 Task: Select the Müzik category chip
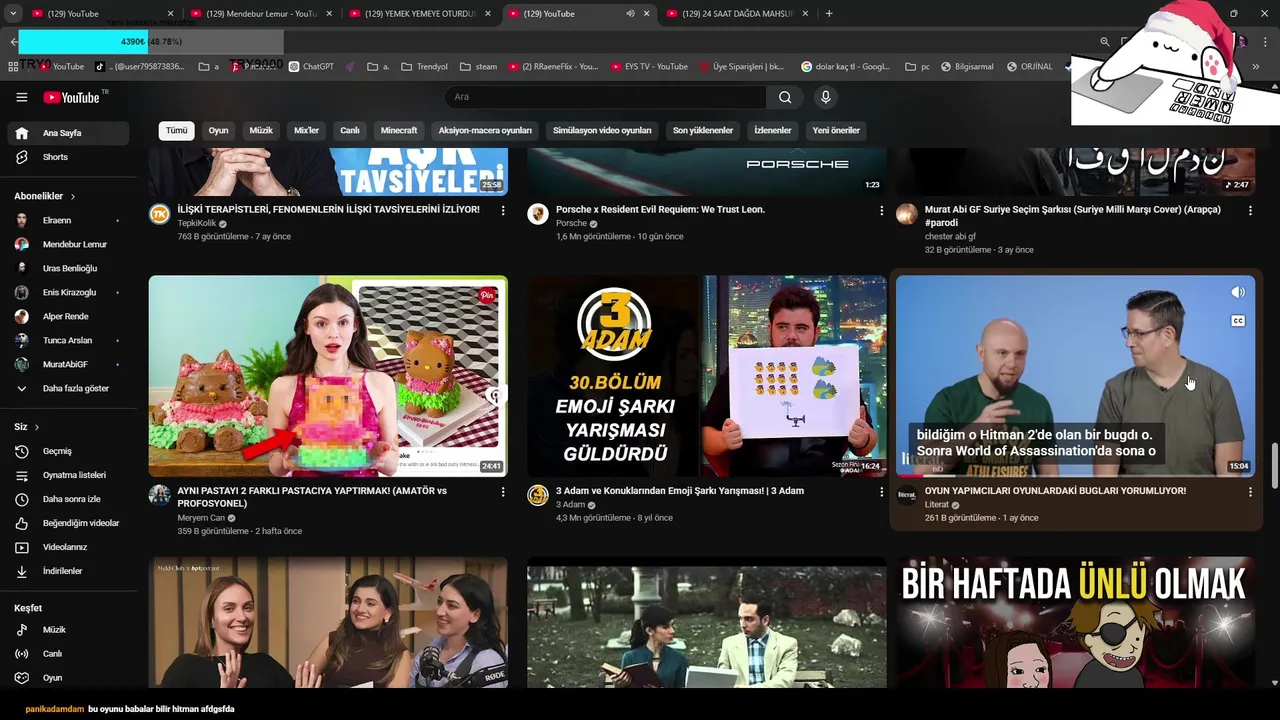[261, 130]
